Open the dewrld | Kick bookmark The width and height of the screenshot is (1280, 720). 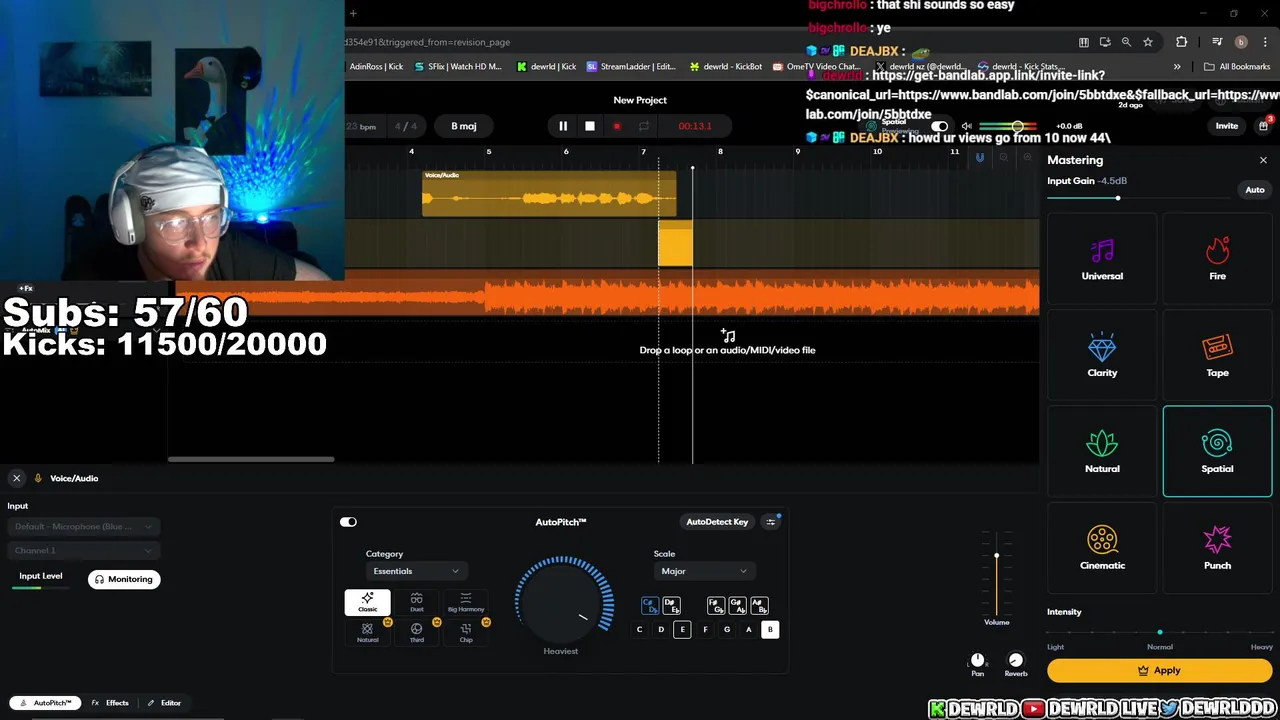(x=546, y=67)
